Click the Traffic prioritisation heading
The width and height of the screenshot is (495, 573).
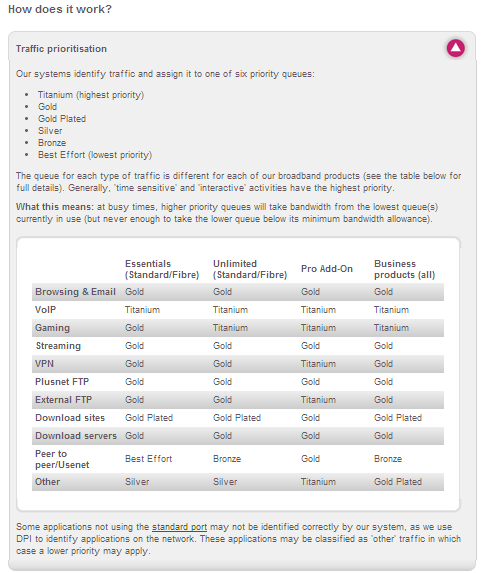point(61,49)
